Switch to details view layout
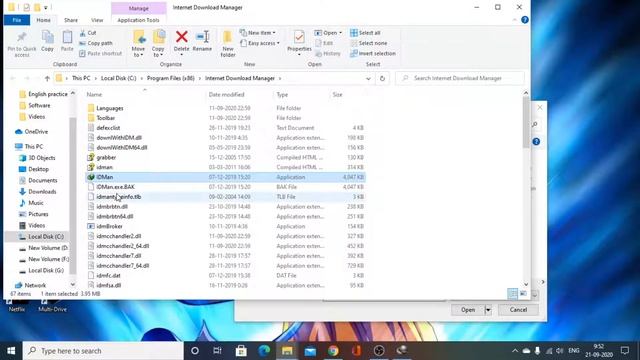The width and height of the screenshot is (640, 360). (x=512, y=293)
